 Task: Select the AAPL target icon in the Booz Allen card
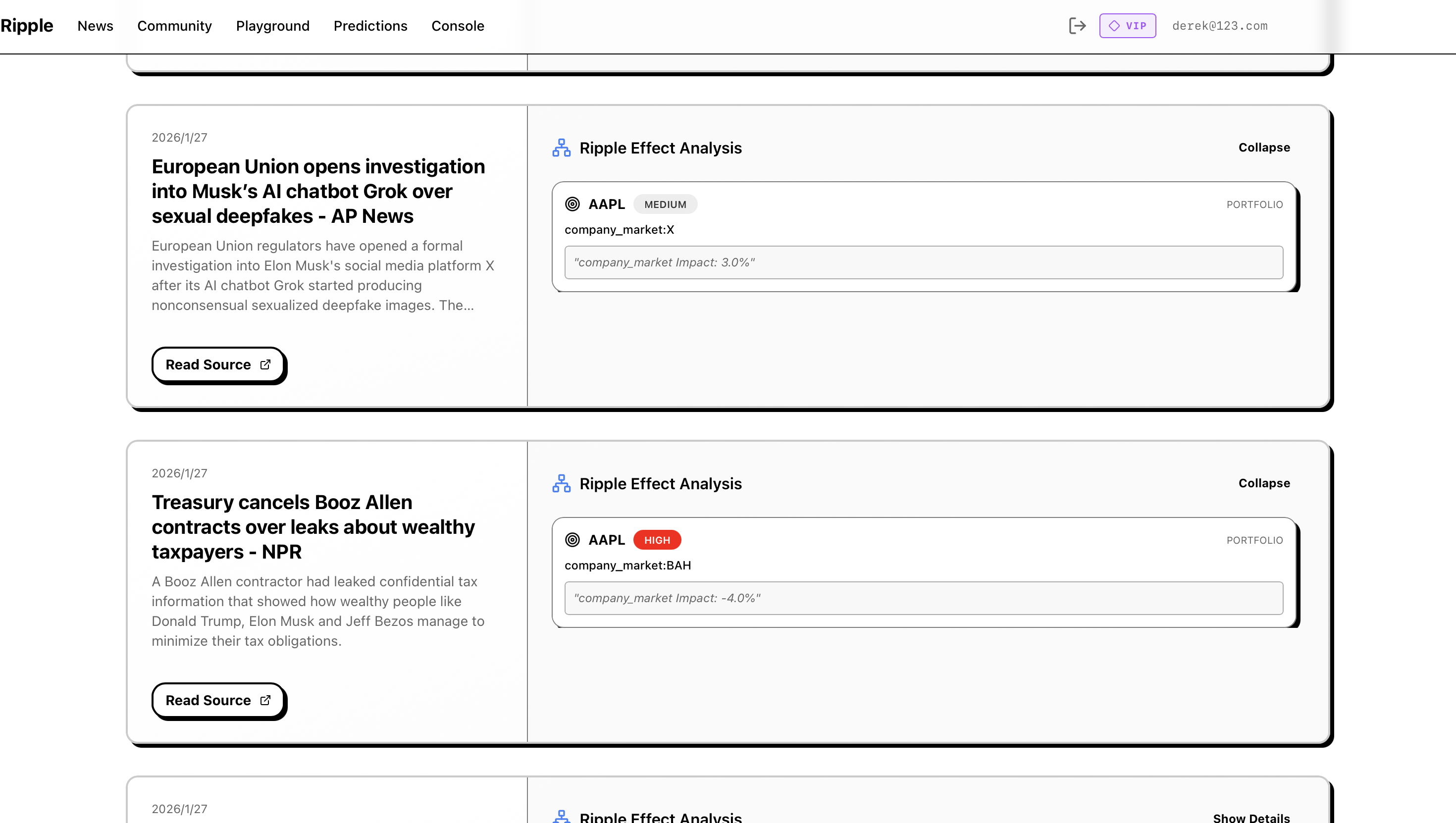tap(572, 540)
